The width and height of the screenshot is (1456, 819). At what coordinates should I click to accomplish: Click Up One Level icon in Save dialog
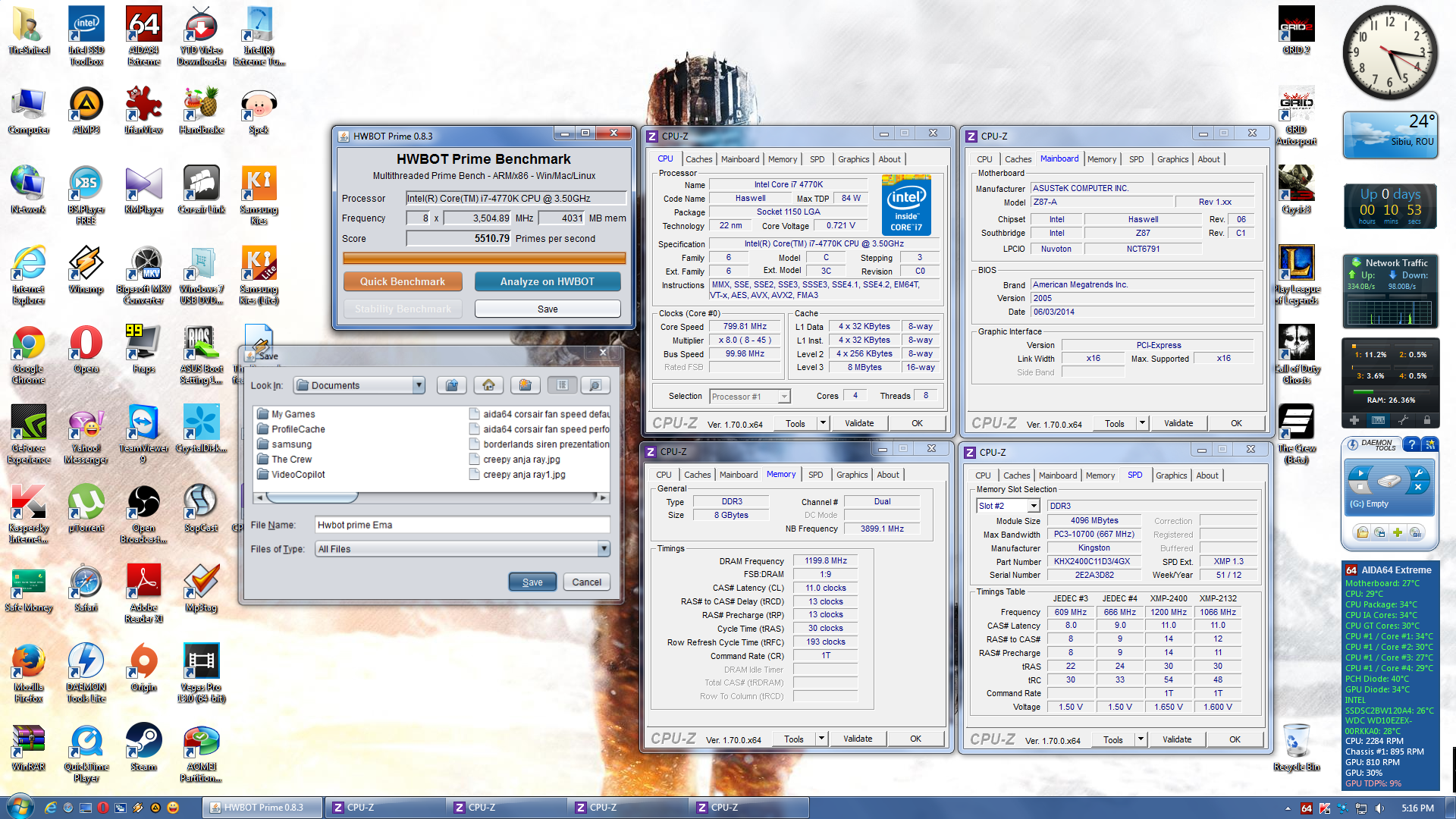452,385
